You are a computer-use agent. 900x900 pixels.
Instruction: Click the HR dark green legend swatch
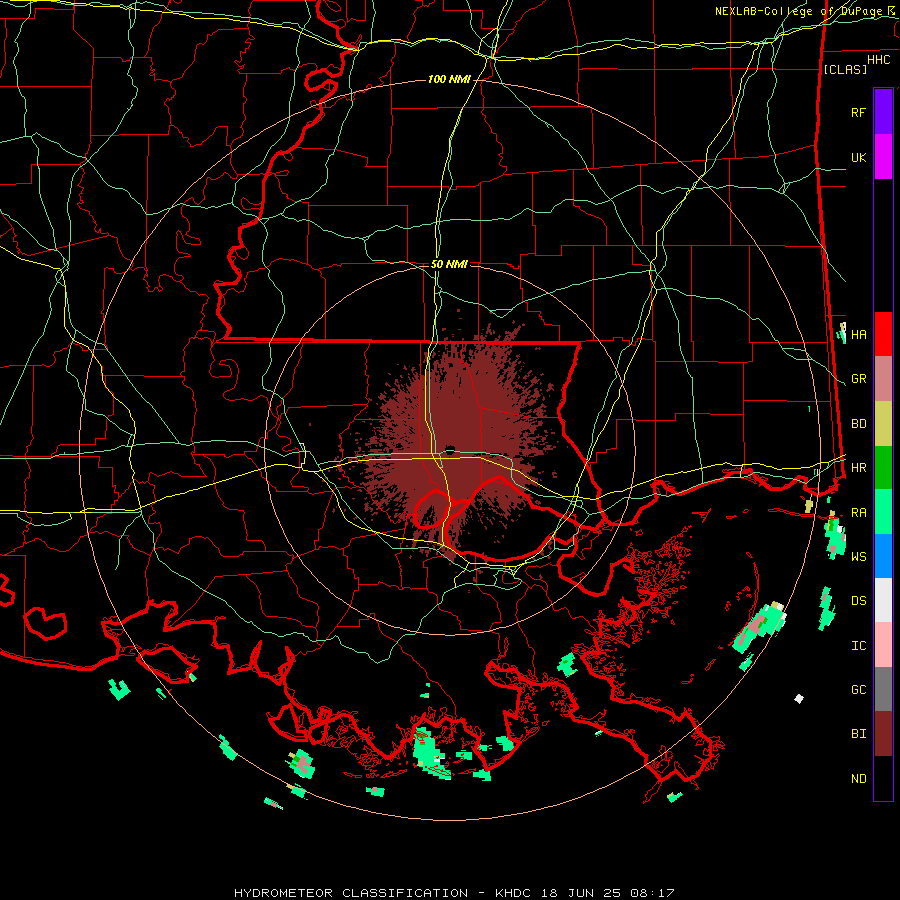pyautogui.click(x=883, y=468)
